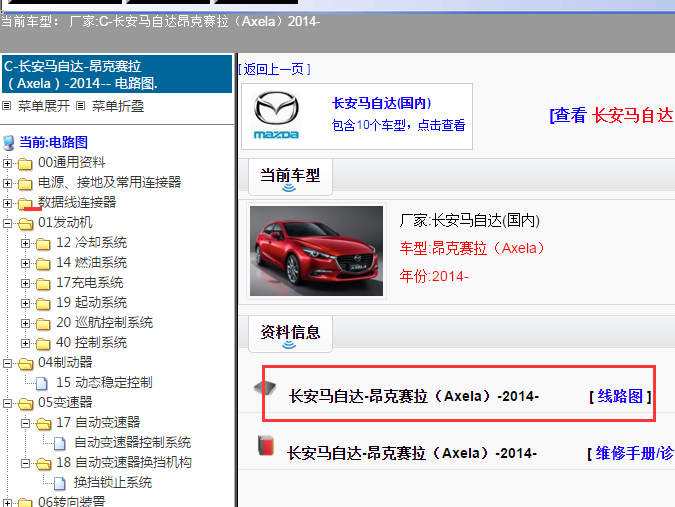Screen dimensions: 675x507
Task: Open 自动变速器控制系统 tree item
Action: tap(132, 442)
